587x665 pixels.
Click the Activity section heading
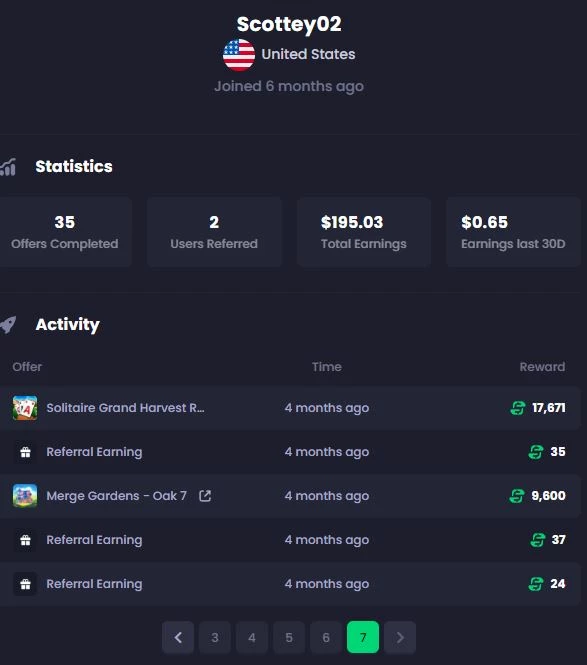[x=67, y=325]
